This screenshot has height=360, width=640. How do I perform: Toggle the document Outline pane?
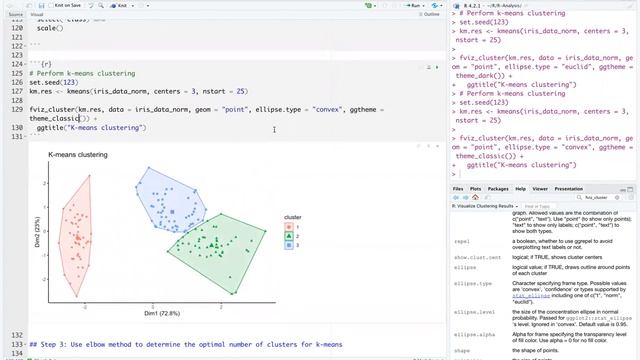(429, 14)
